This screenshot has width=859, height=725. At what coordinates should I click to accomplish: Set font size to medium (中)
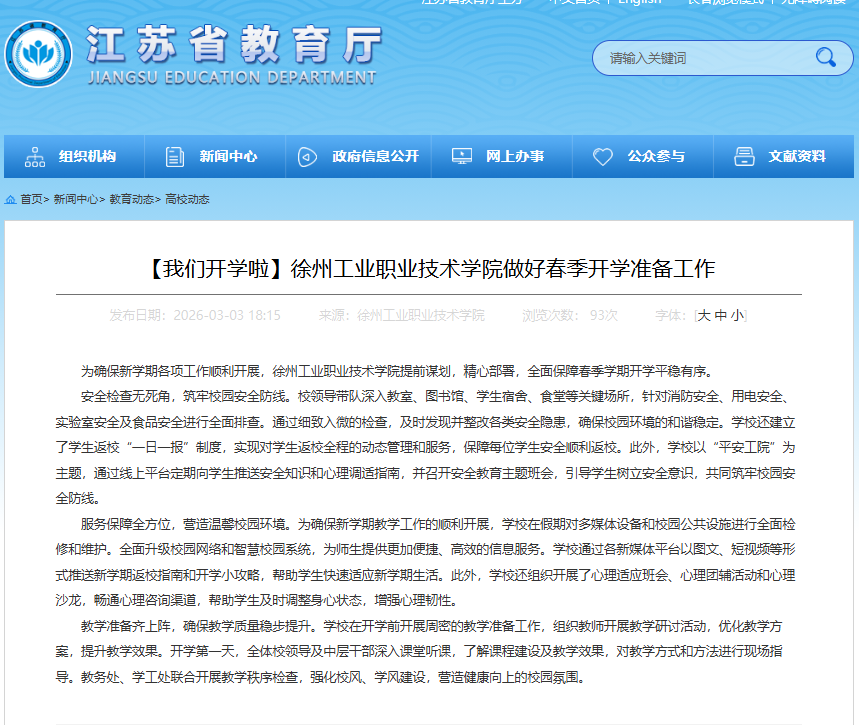click(721, 315)
